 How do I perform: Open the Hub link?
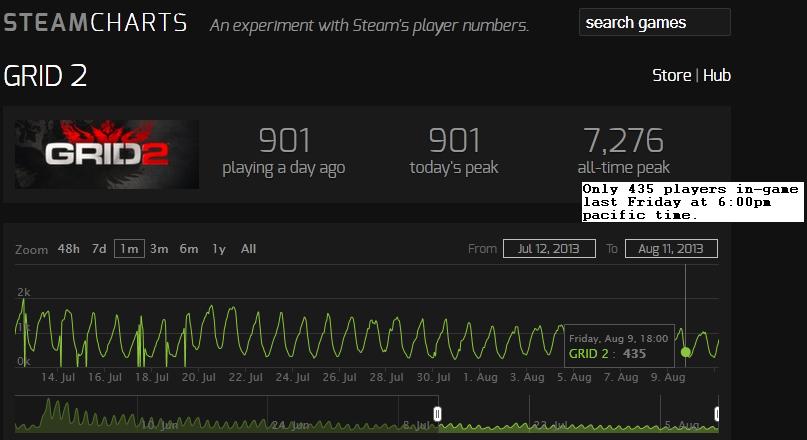coord(717,76)
